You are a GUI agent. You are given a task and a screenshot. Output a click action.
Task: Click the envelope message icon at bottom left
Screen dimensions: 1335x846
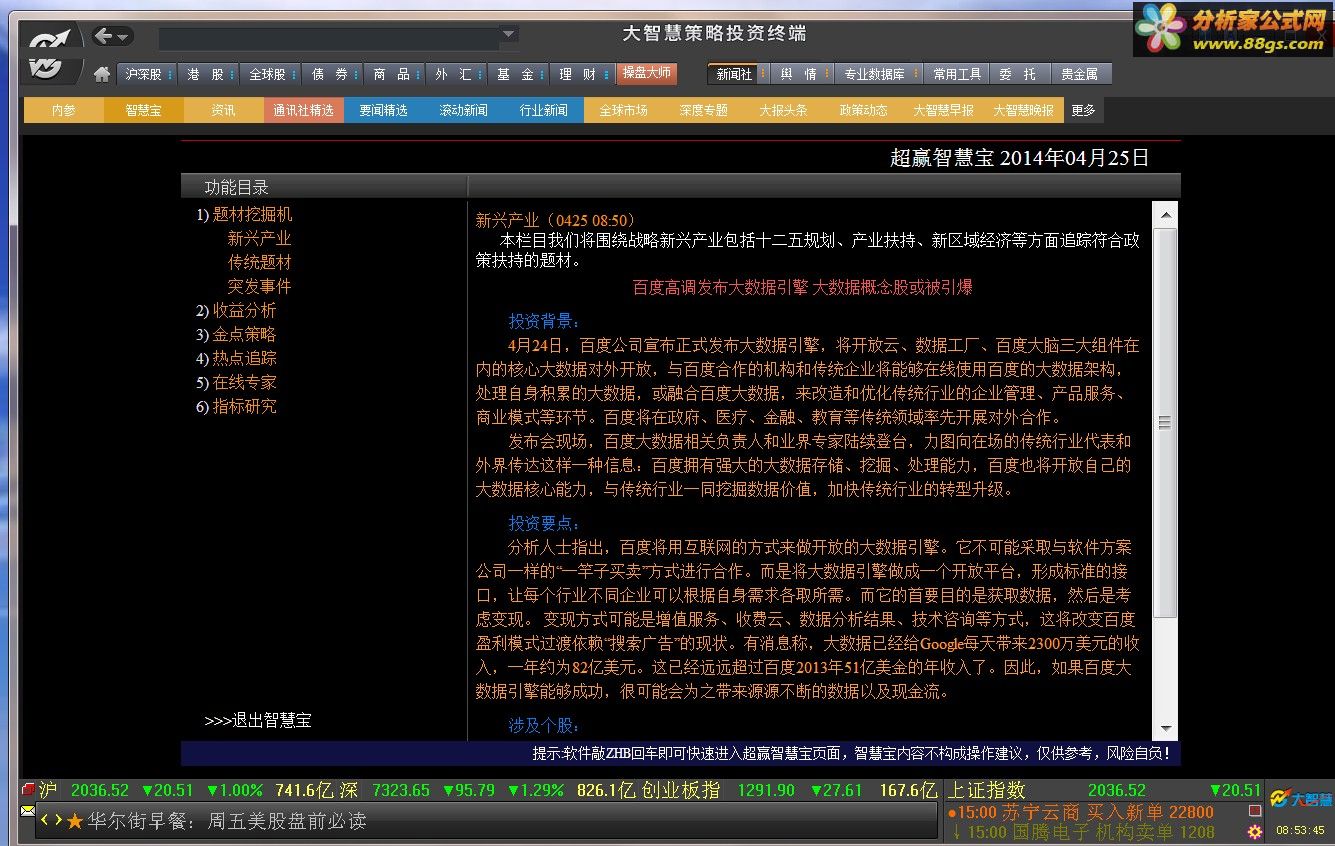(x=28, y=810)
